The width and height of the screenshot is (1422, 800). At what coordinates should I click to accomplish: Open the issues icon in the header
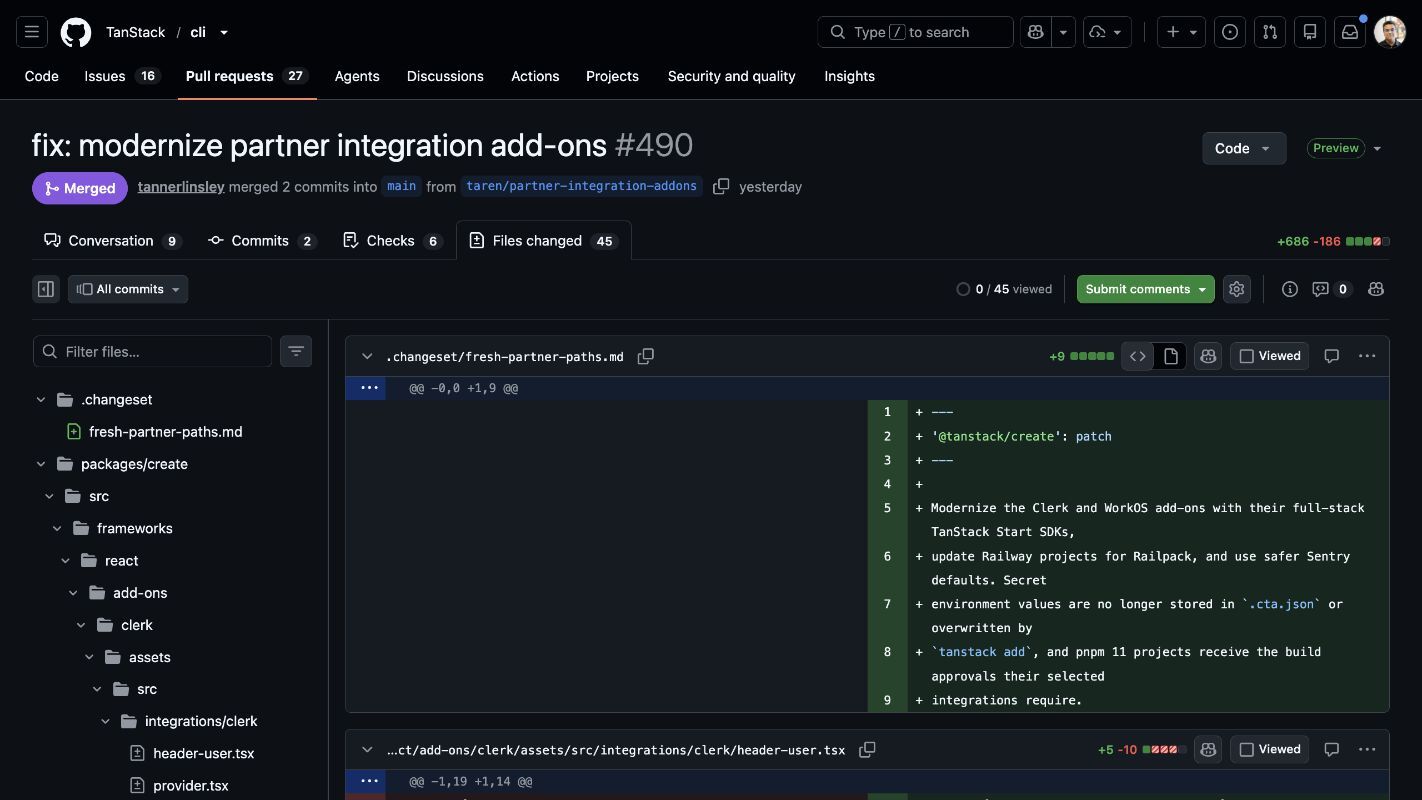point(1230,32)
